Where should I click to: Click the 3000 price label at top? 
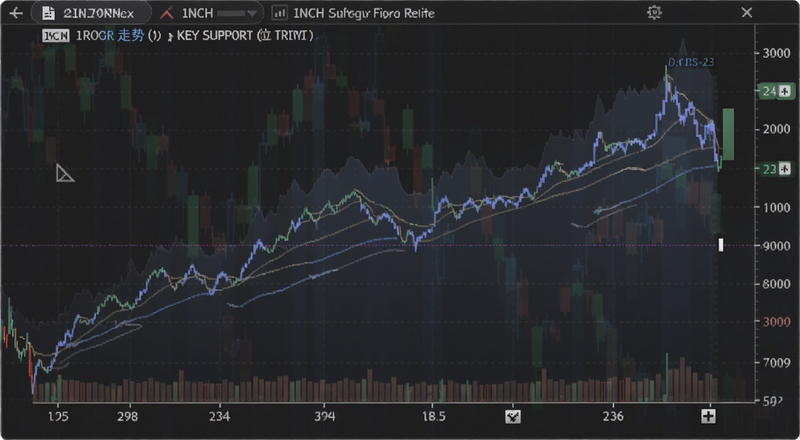point(776,53)
